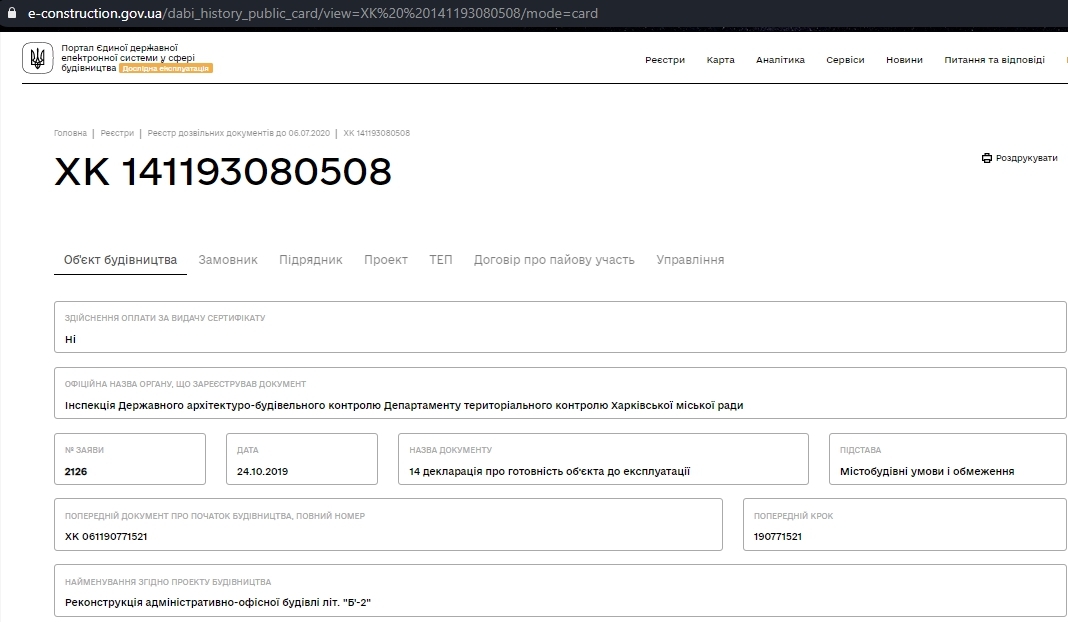Image resolution: width=1068 pixels, height=622 pixels.
Task: Switch to the ТЕП tab
Action: [x=441, y=260]
